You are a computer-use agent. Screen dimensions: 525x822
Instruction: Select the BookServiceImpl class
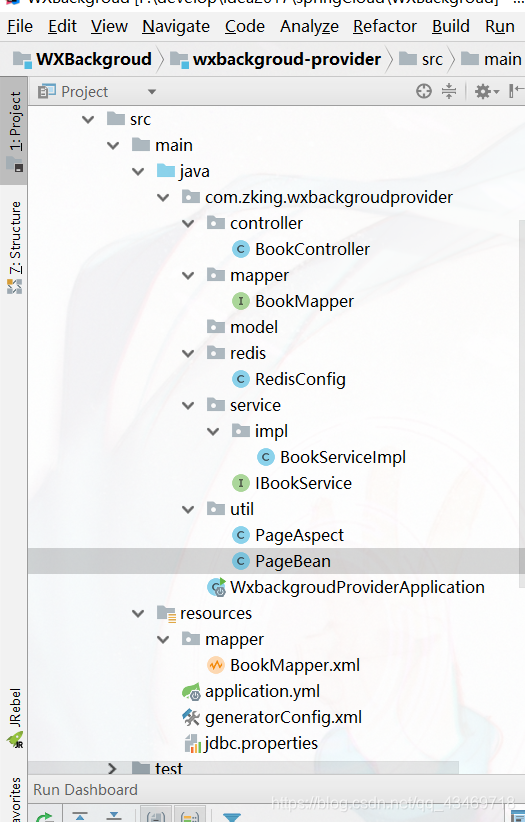[343, 457]
